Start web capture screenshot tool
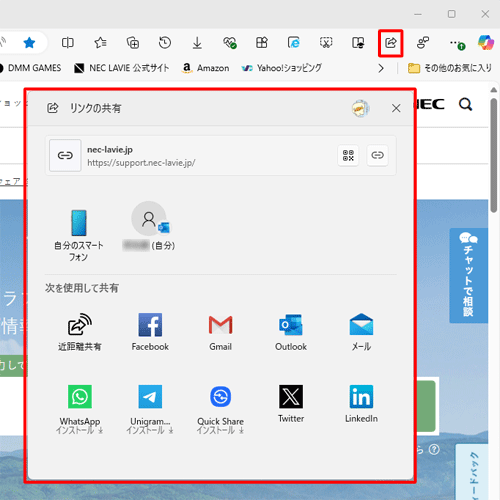 pyautogui.click(x=326, y=43)
